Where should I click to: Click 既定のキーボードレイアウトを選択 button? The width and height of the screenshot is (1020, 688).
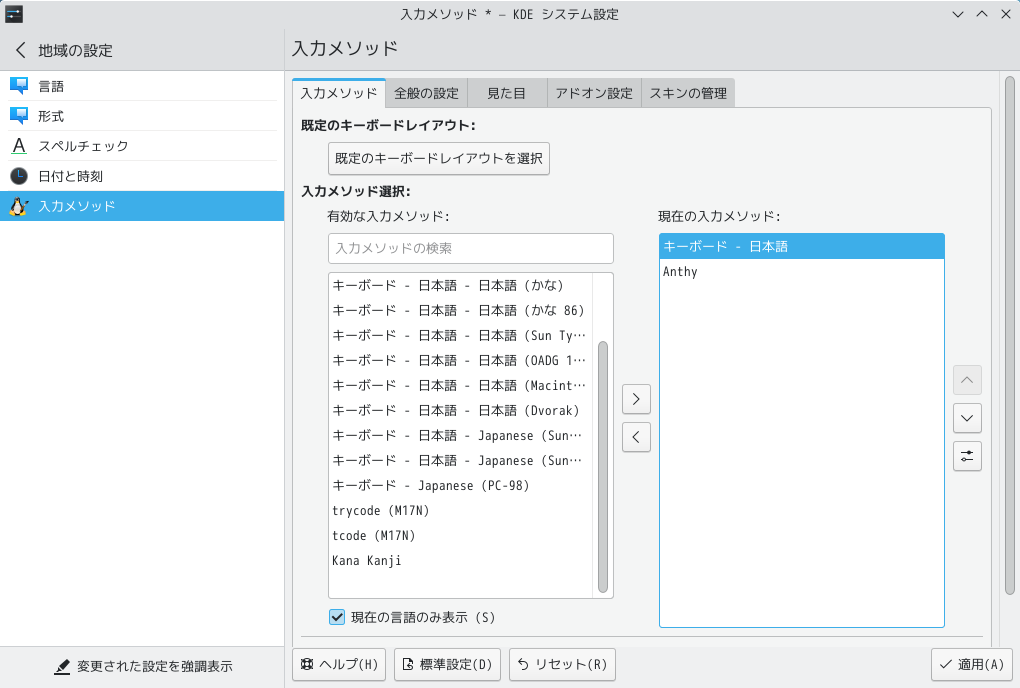[439, 158]
